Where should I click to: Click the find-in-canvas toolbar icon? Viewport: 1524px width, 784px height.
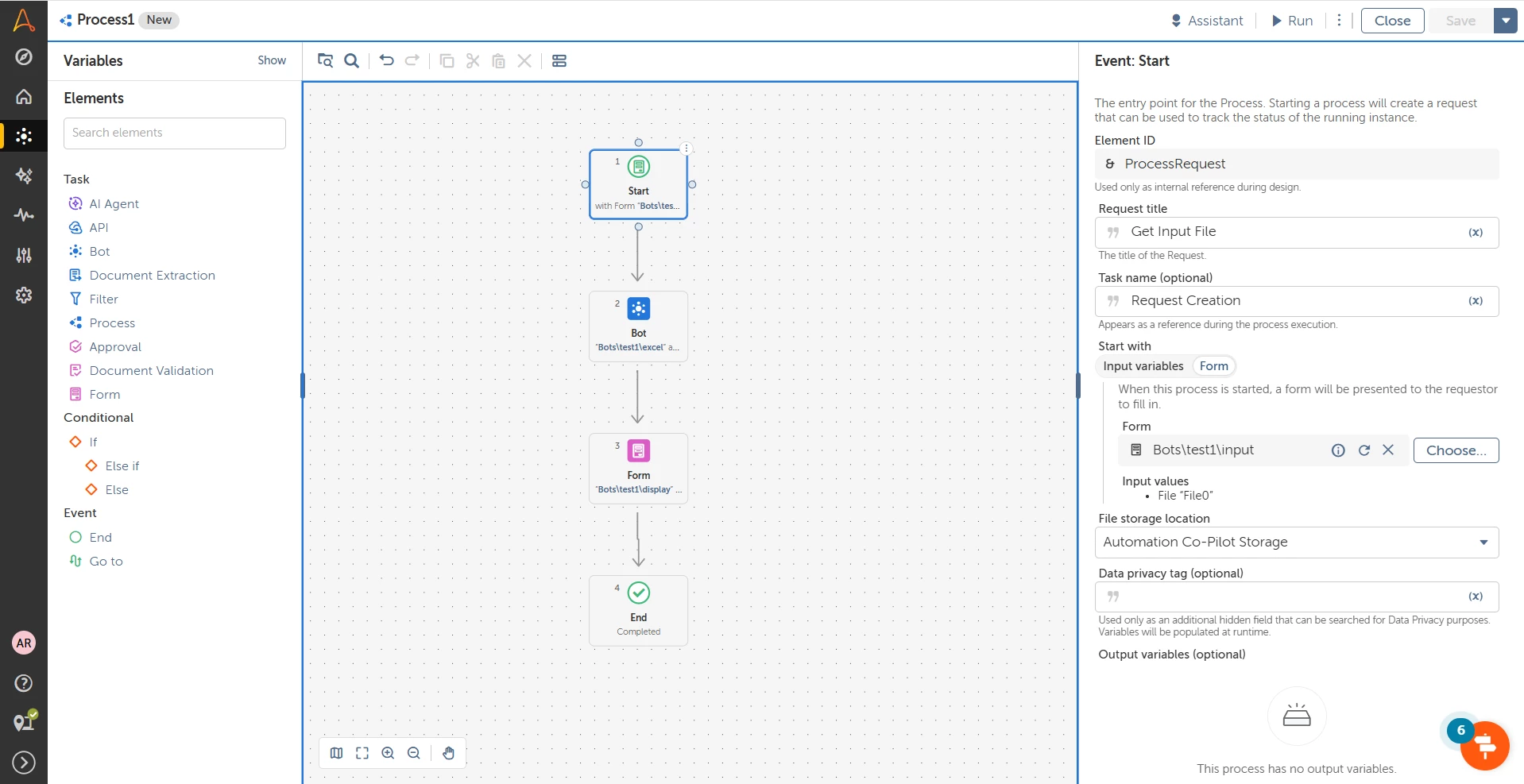tap(325, 61)
